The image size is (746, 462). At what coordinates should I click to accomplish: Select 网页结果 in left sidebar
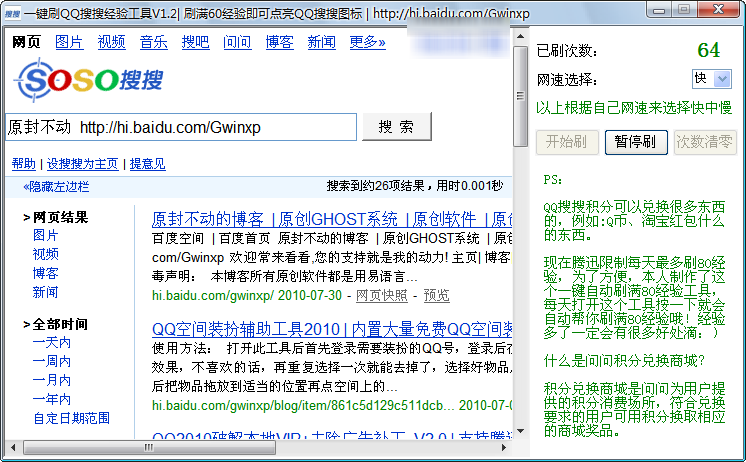(60, 217)
